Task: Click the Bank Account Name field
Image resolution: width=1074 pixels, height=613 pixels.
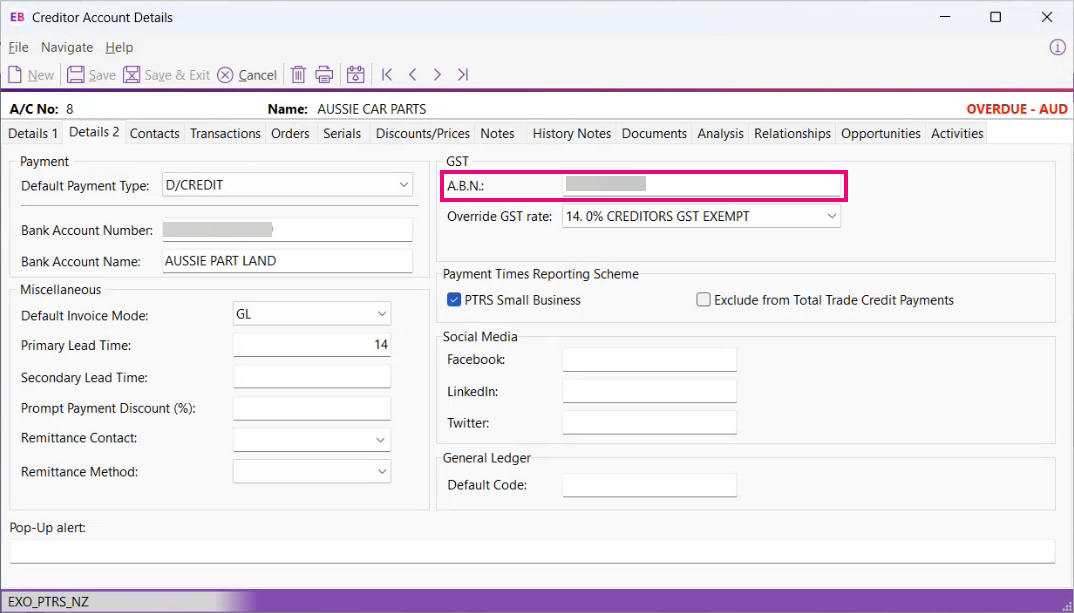Action: [x=288, y=261]
